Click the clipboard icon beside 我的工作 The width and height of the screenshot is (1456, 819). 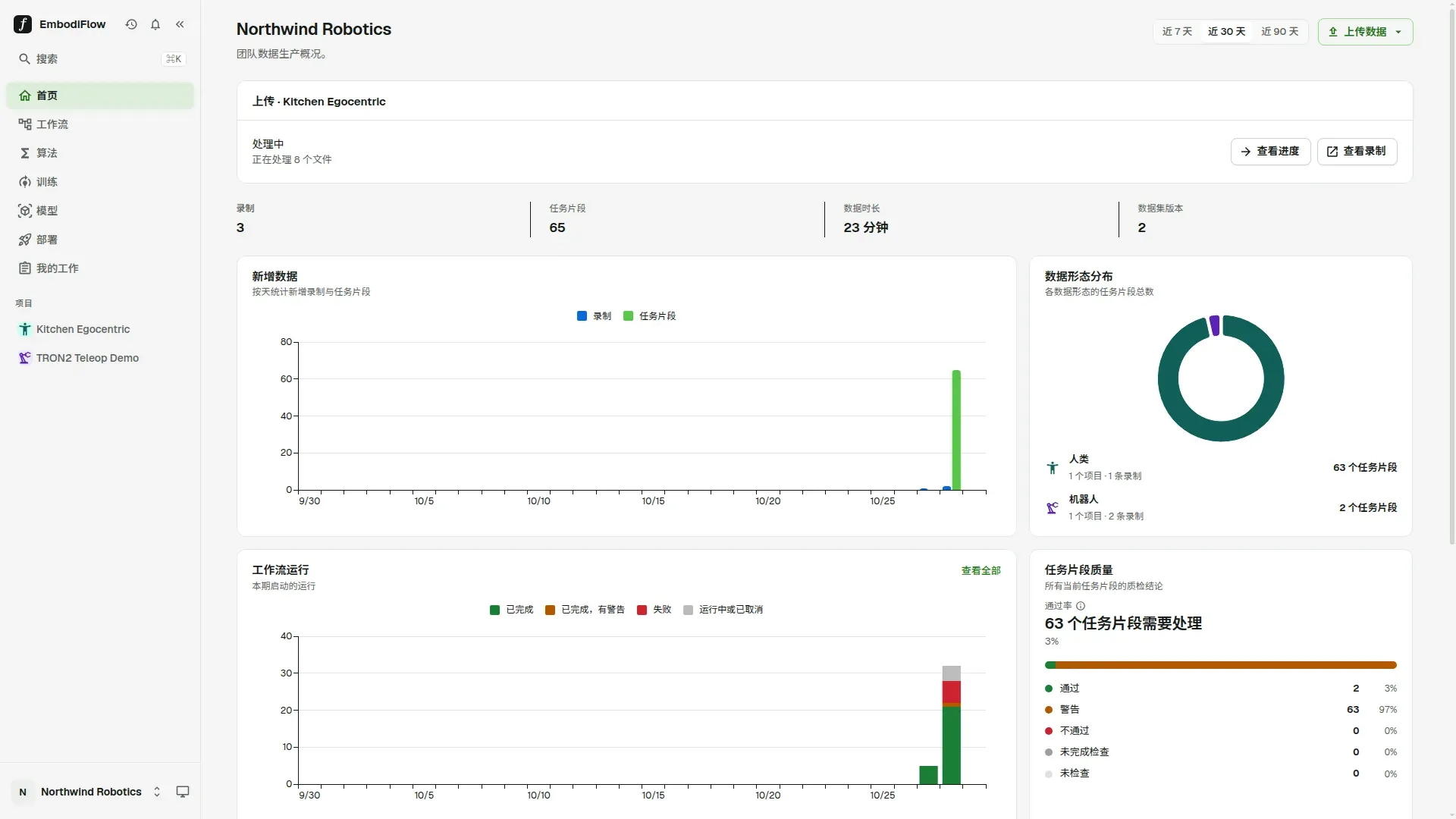pos(25,268)
